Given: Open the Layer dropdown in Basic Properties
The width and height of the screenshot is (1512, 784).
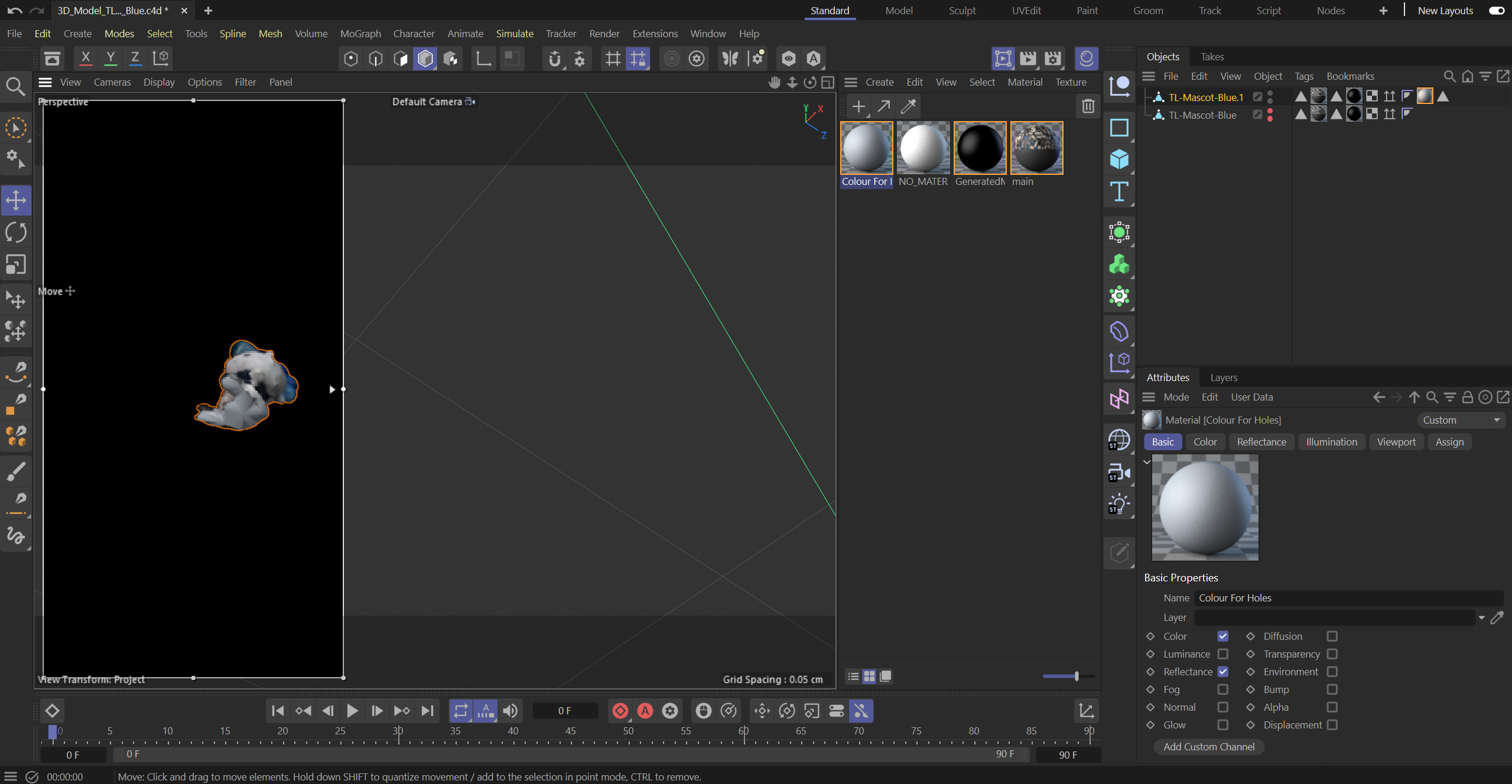Looking at the screenshot, I should pyautogui.click(x=1481, y=617).
